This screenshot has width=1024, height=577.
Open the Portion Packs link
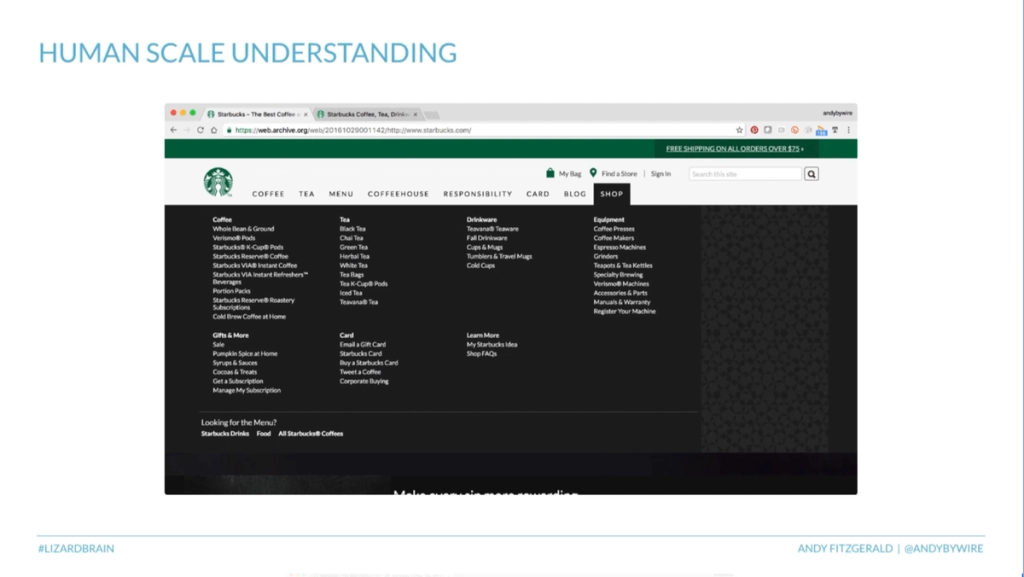click(231, 291)
